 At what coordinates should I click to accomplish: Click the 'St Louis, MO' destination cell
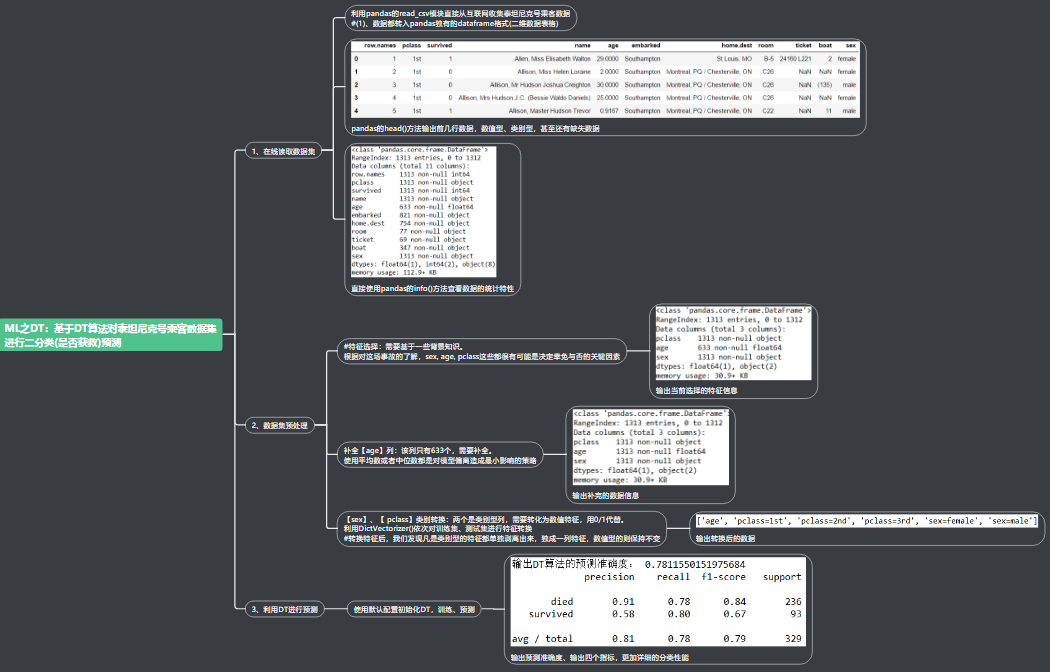pos(734,59)
